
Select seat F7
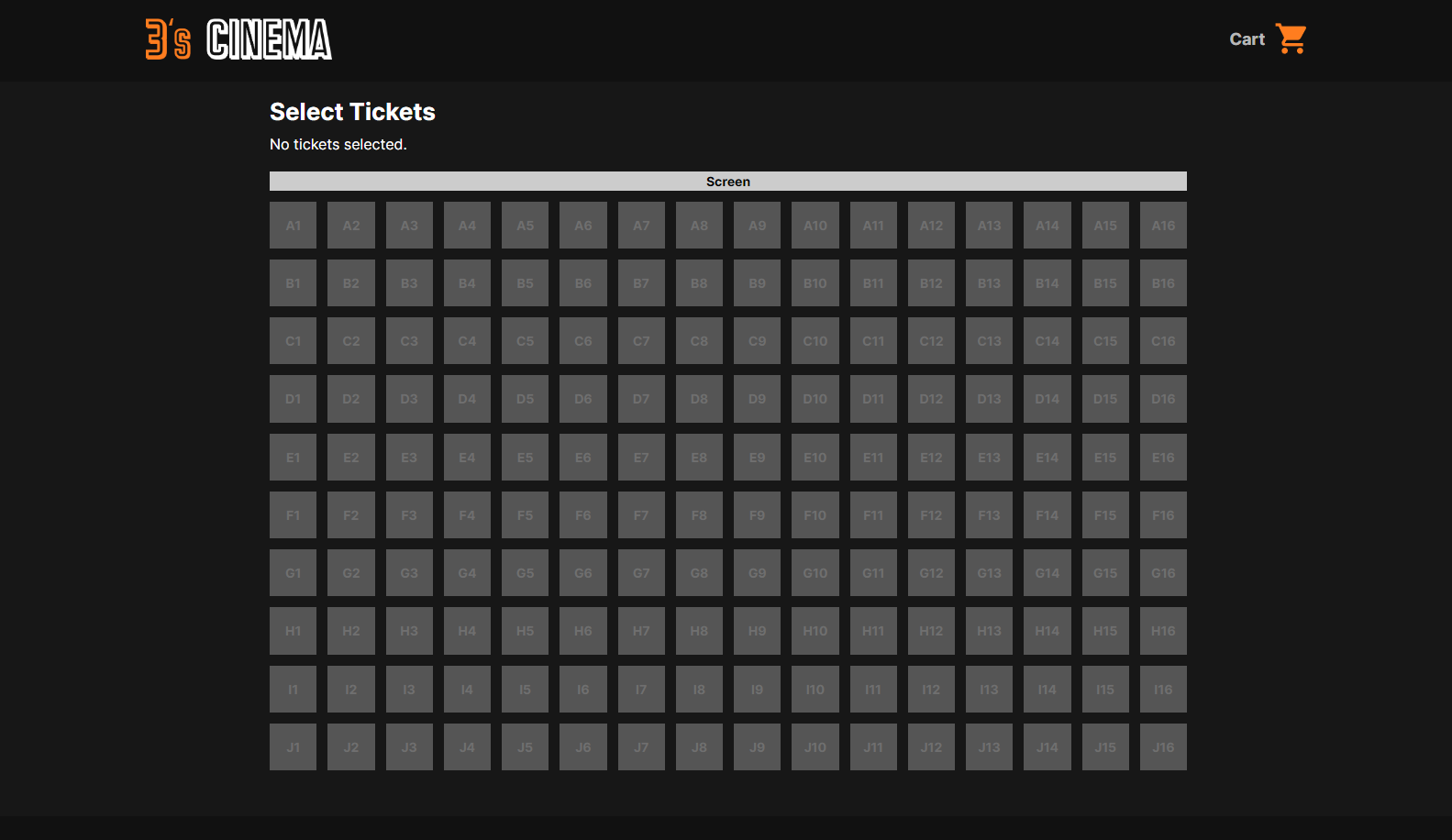(x=641, y=515)
